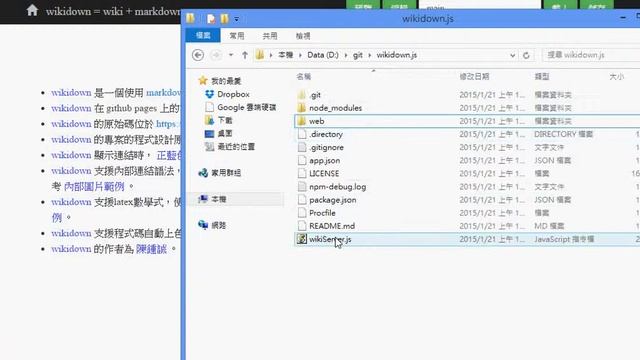Switch to the 常用 ribbon tab
This screenshot has width=640, height=360.
click(x=237, y=36)
